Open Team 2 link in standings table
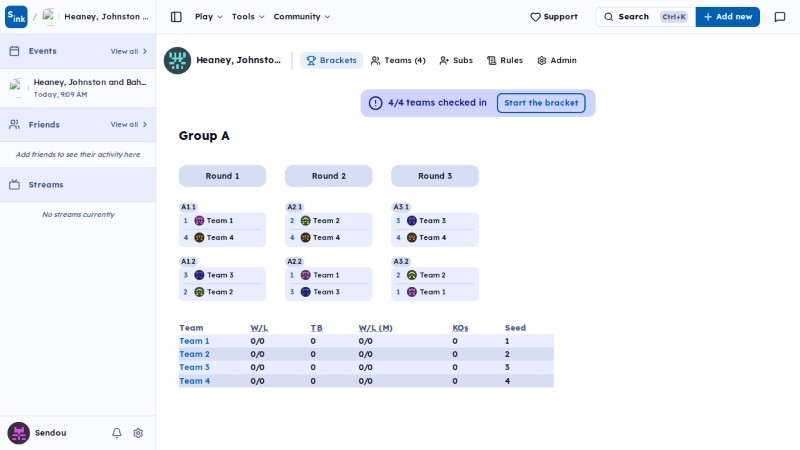The height and width of the screenshot is (450, 800). (x=194, y=354)
